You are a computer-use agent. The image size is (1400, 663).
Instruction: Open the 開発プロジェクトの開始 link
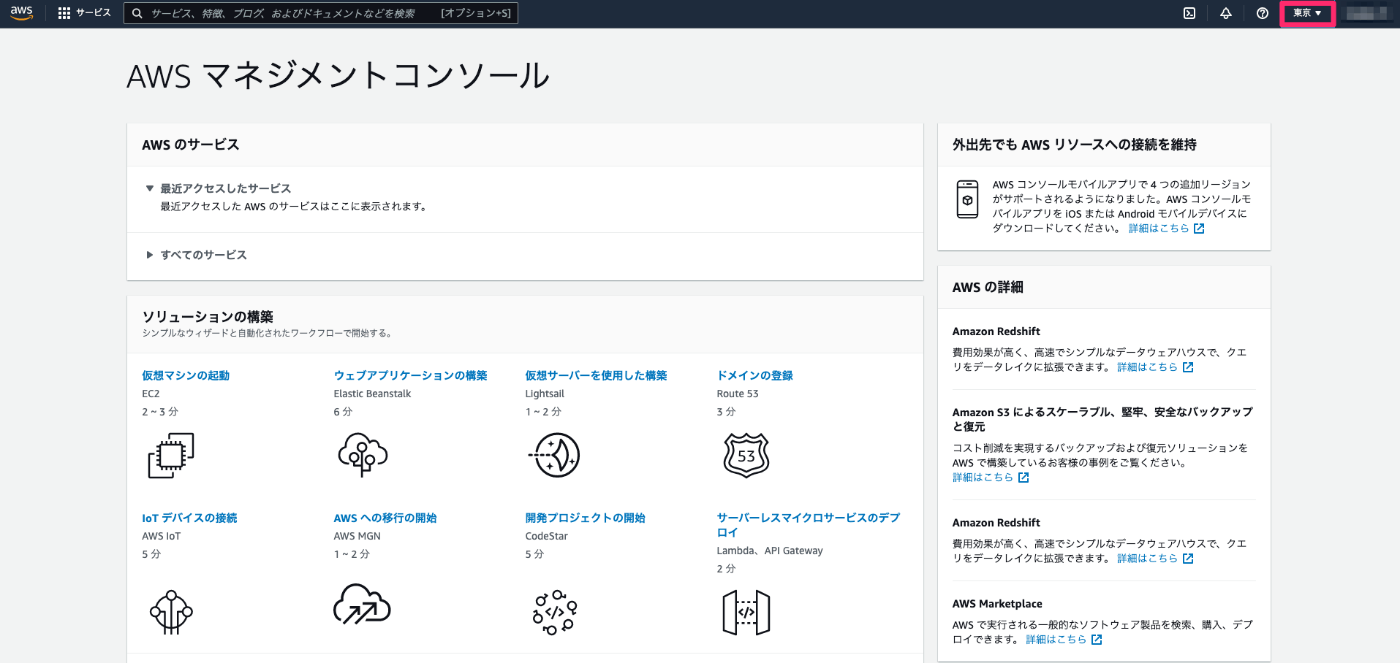point(585,518)
